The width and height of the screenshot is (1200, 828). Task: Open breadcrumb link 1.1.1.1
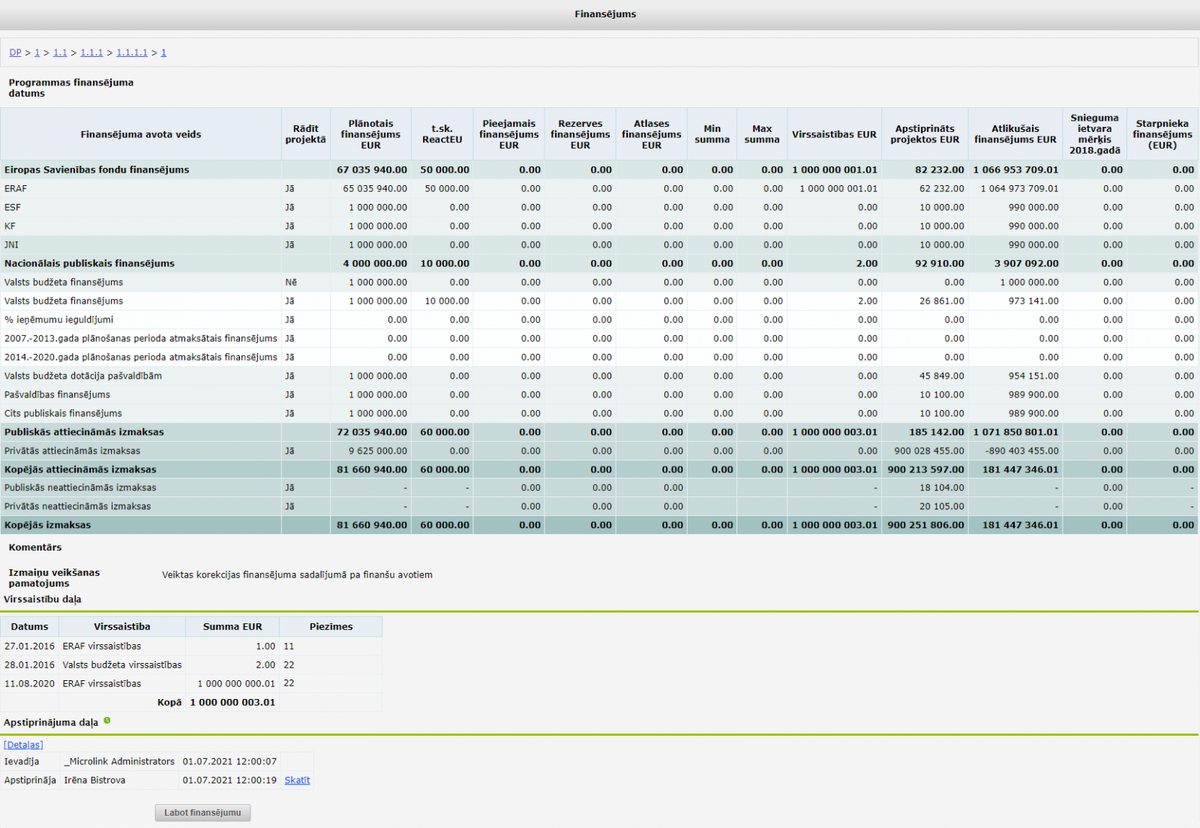coord(132,52)
